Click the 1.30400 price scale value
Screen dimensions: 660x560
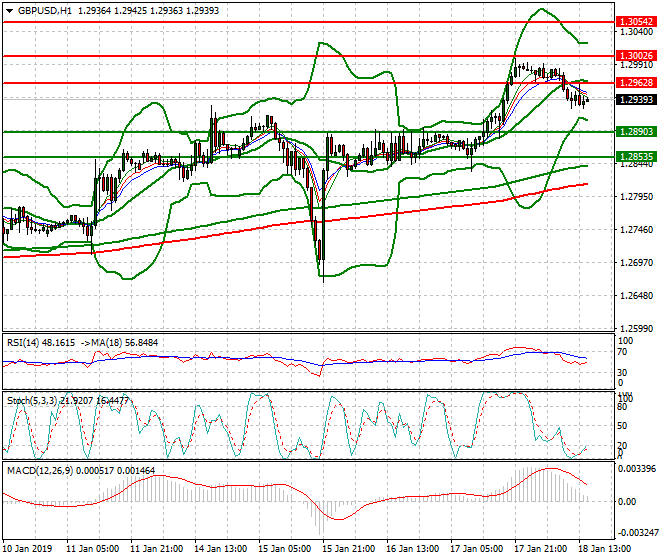click(637, 32)
